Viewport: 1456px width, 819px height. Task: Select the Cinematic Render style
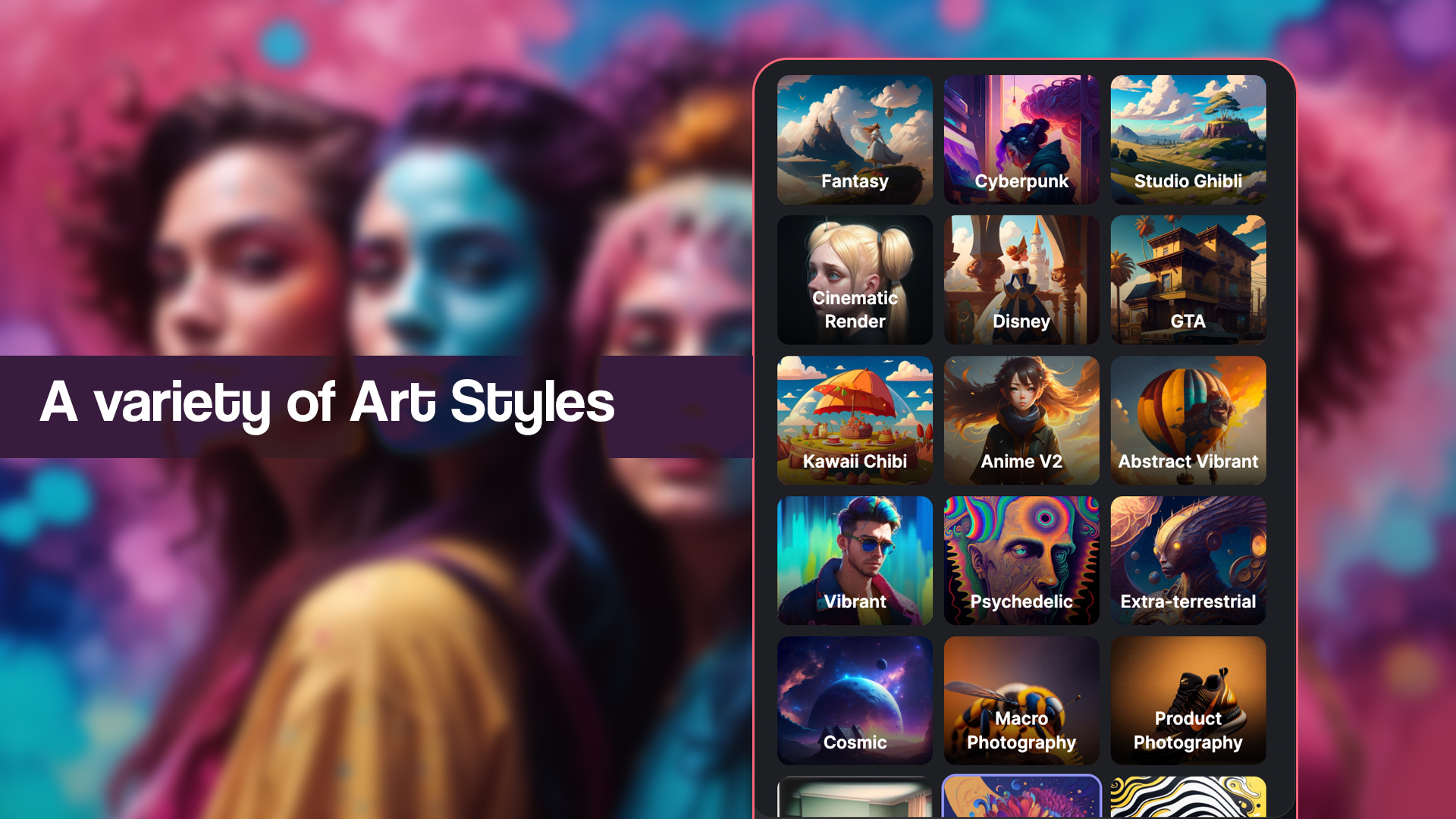pos(855,279)
